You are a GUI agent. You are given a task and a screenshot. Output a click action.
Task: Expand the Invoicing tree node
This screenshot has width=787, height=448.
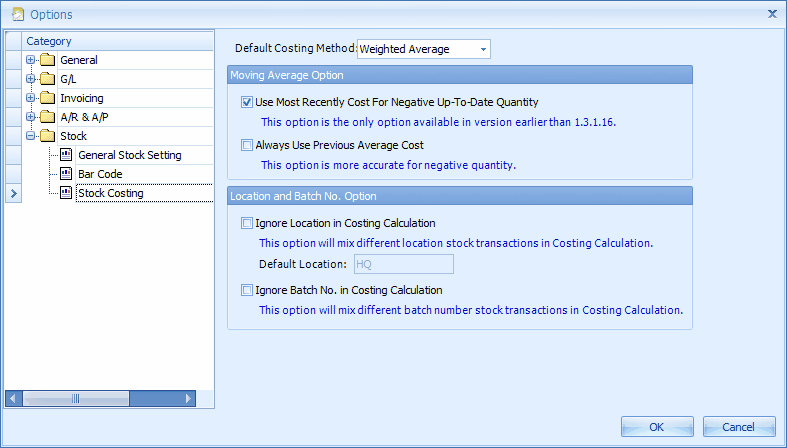tap(31, 98)
